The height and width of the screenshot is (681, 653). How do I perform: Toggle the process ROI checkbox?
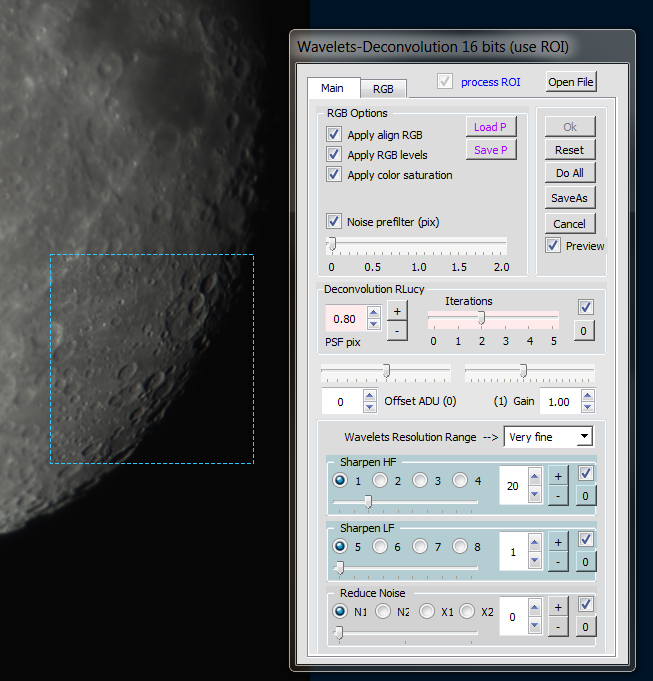[445, 81]
